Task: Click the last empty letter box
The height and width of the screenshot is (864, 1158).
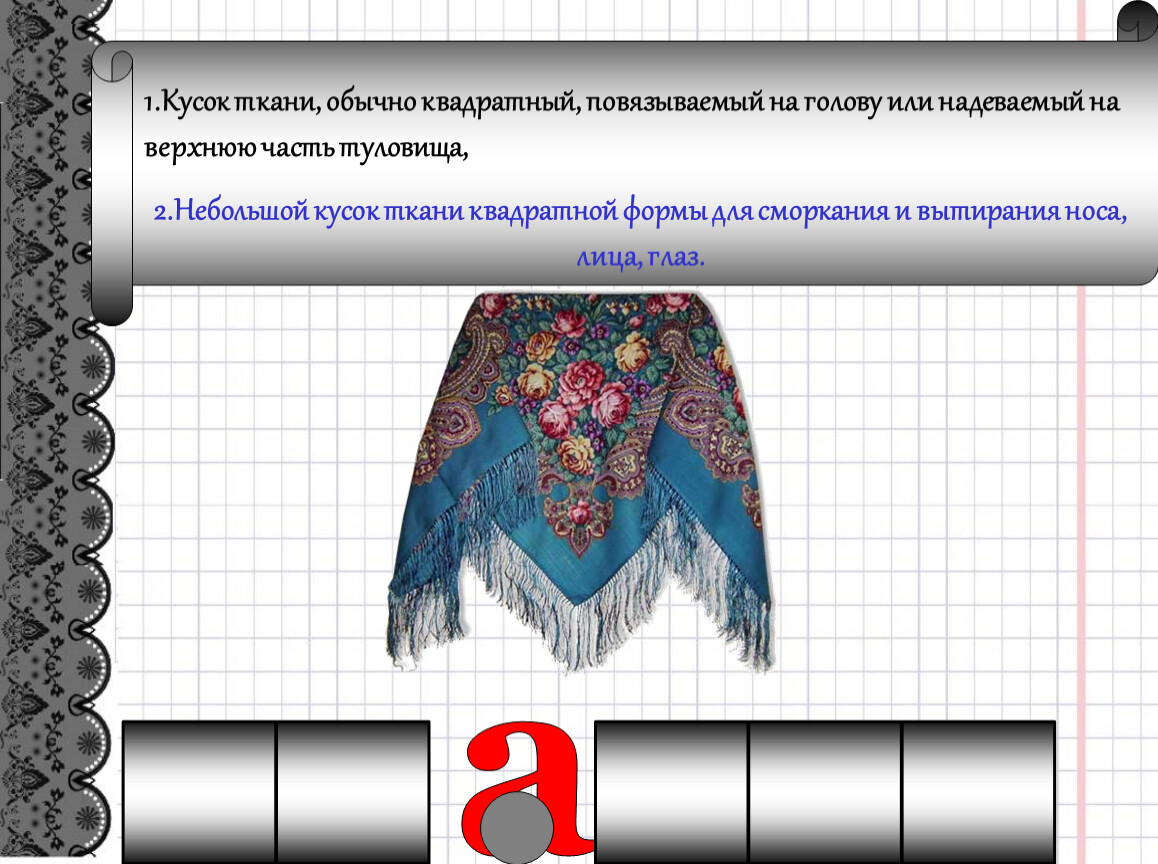Action: pos(979,792)
